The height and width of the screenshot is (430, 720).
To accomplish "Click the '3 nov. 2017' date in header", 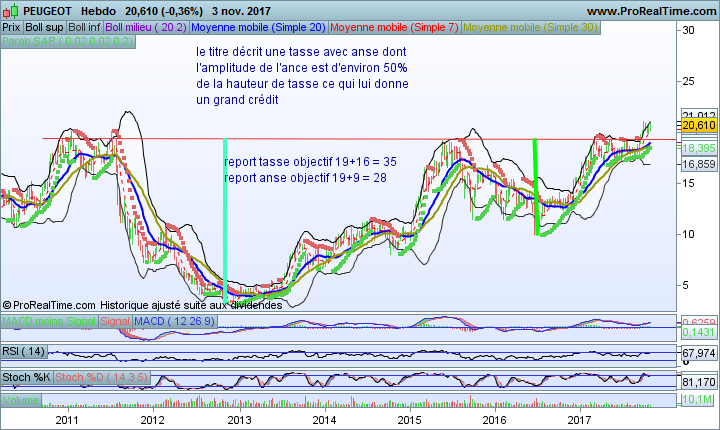I will click(x=242, y=11).
